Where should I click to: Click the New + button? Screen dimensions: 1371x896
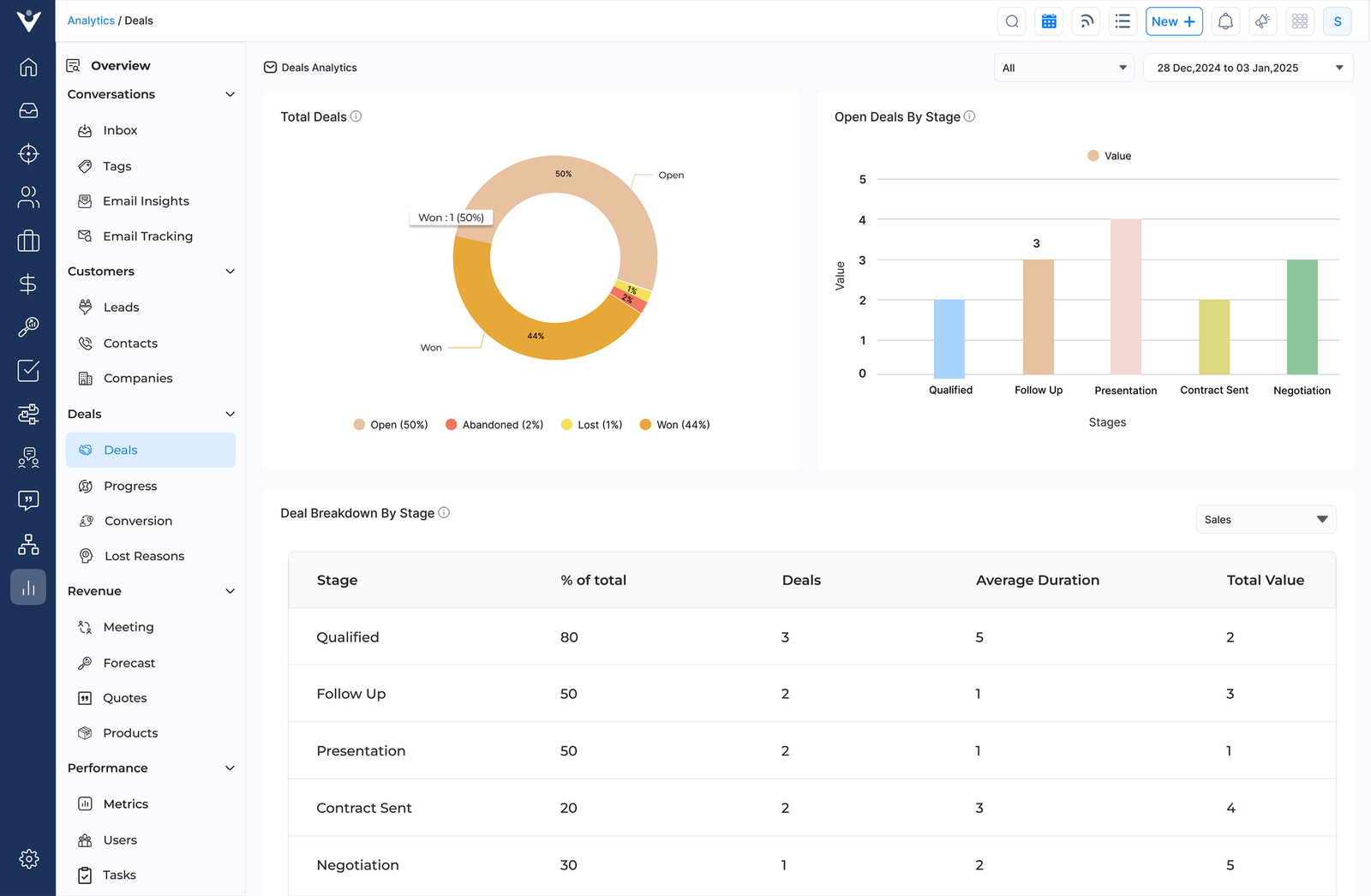coord(1174,21)
